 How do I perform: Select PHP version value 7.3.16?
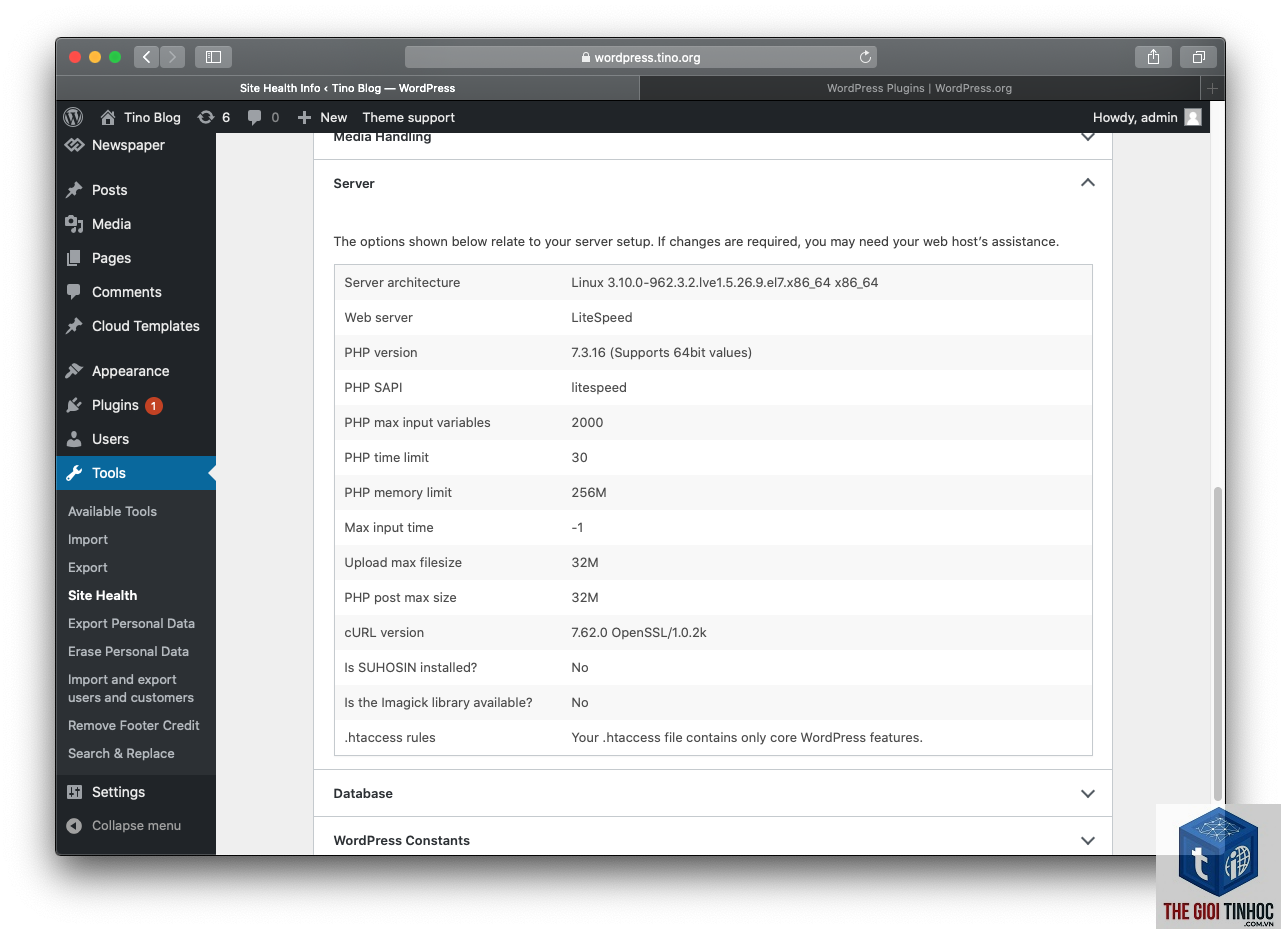pyautogui.click(x=661, y=352)
